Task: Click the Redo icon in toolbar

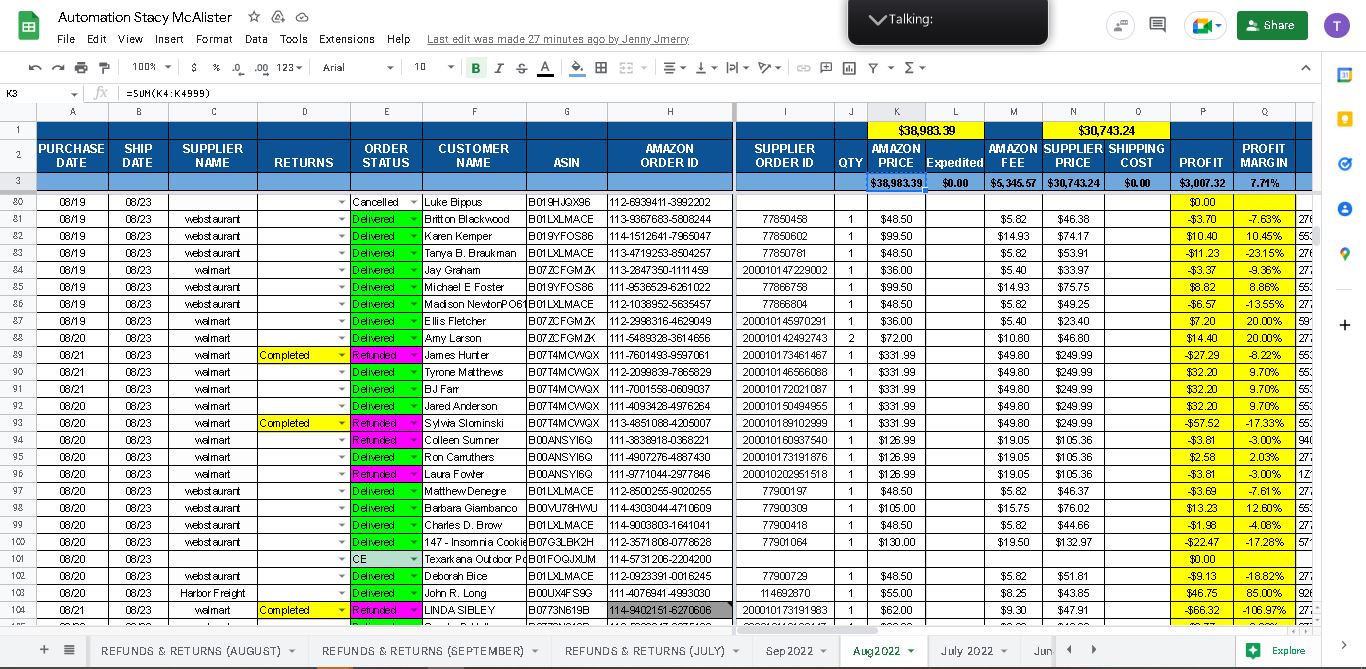Action: tap(58, 67)
